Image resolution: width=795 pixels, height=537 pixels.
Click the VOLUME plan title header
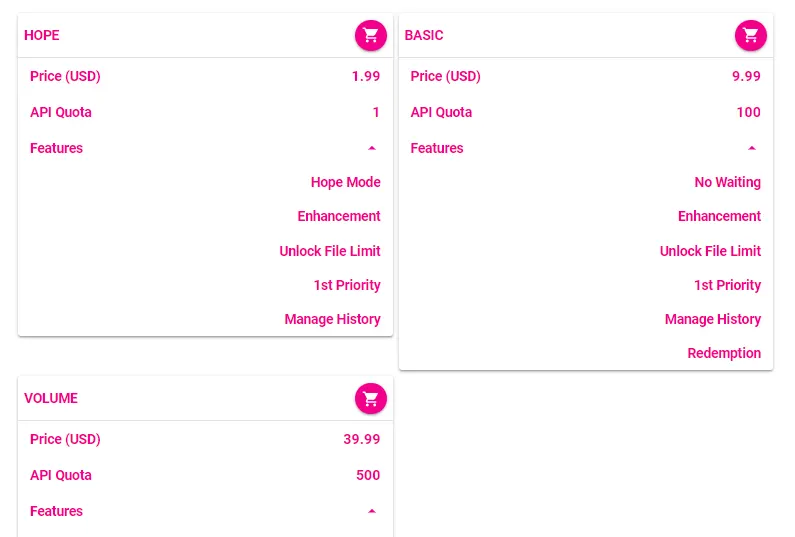[51, 398]
